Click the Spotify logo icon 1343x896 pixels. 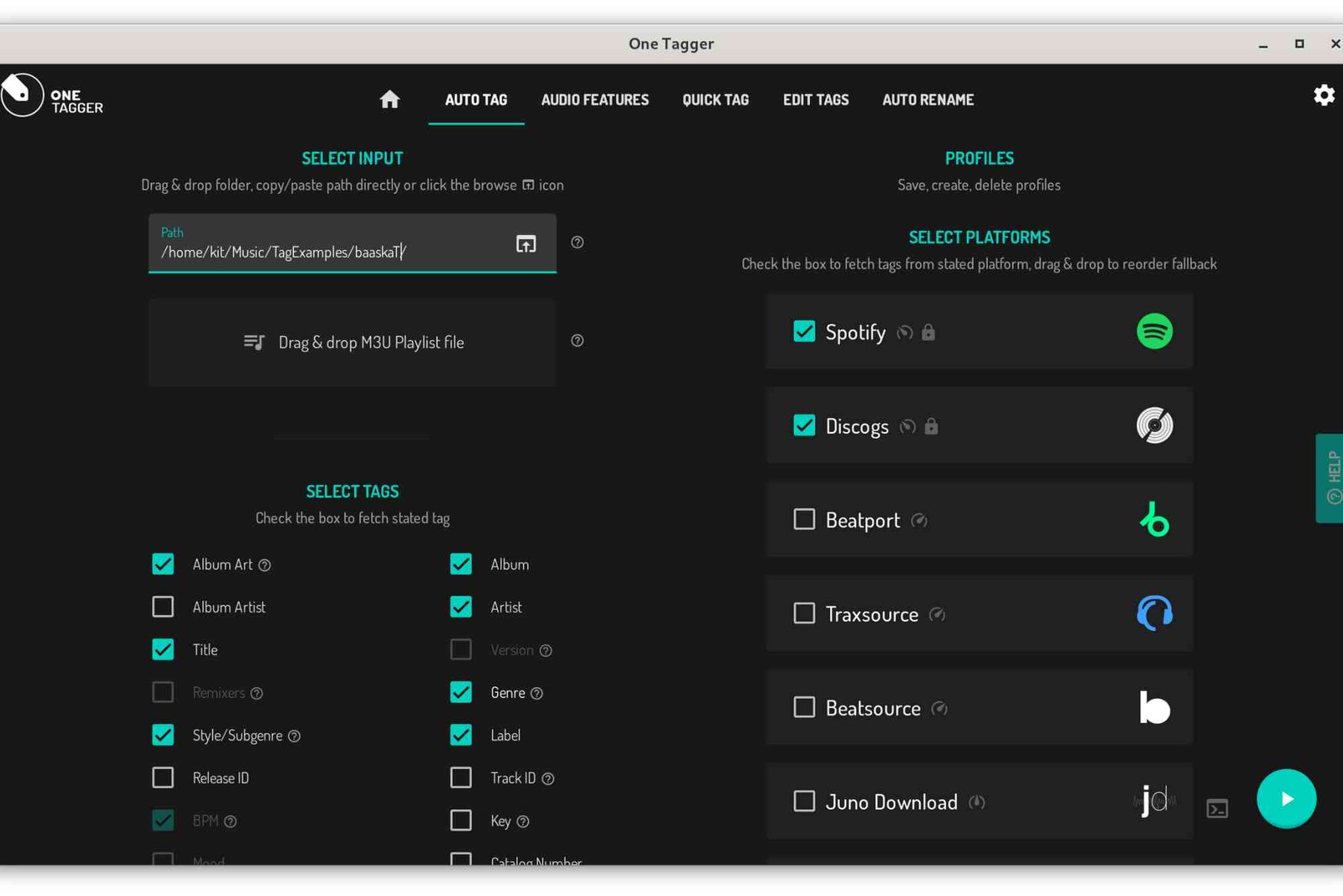[x=1154, y=331]
